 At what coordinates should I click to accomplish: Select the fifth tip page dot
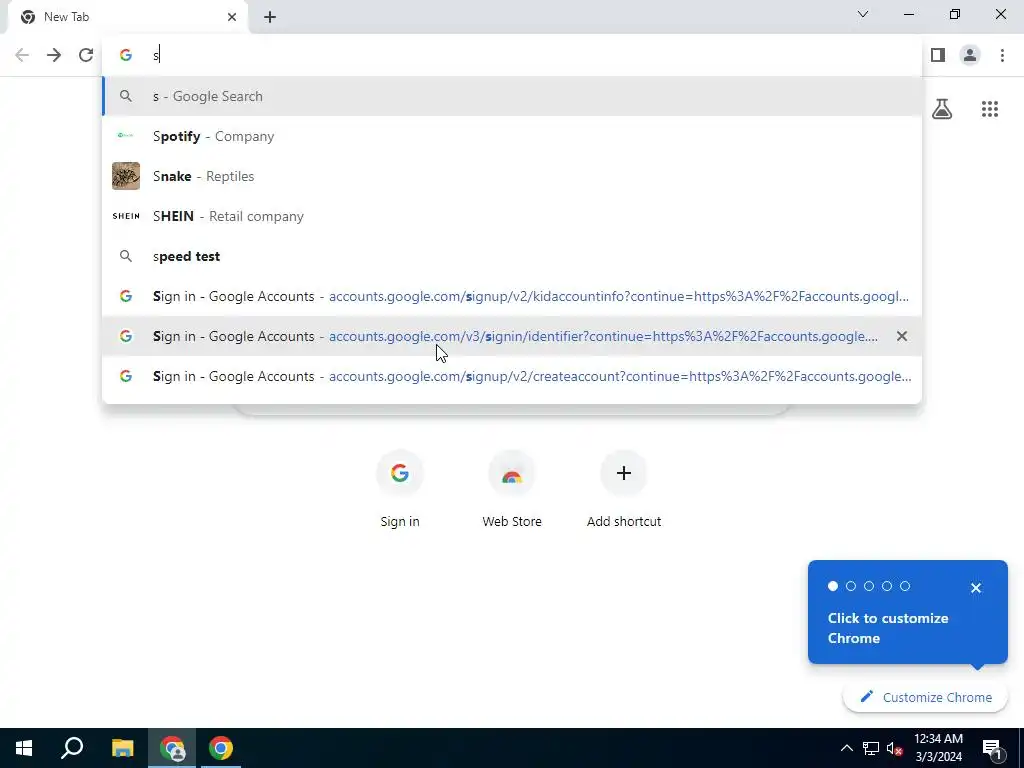pyautogui.click(x=904, y=586)
